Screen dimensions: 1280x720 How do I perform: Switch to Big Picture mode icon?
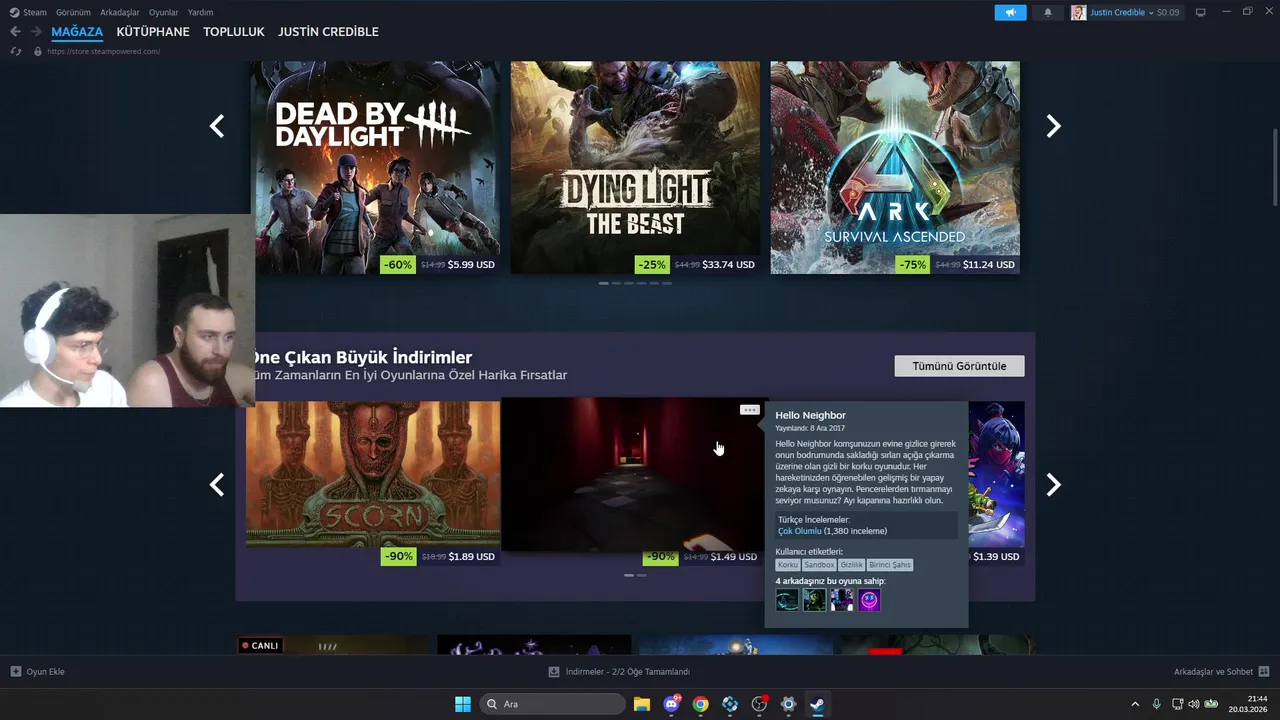point(1201,12)
